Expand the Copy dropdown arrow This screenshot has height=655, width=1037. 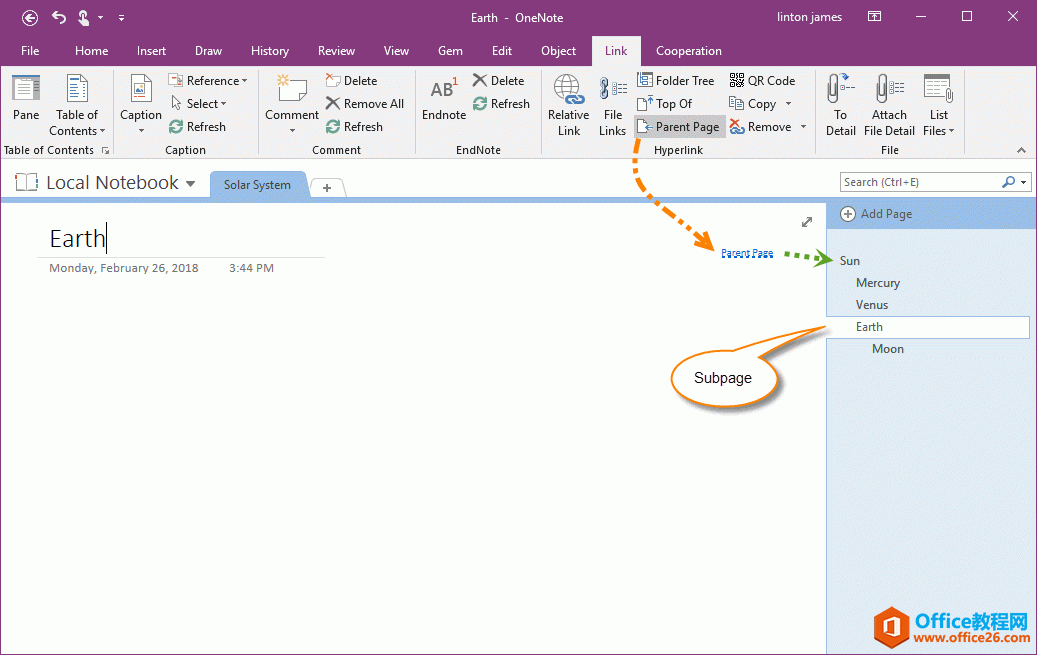pyautogui.click(x=789, y=103)
